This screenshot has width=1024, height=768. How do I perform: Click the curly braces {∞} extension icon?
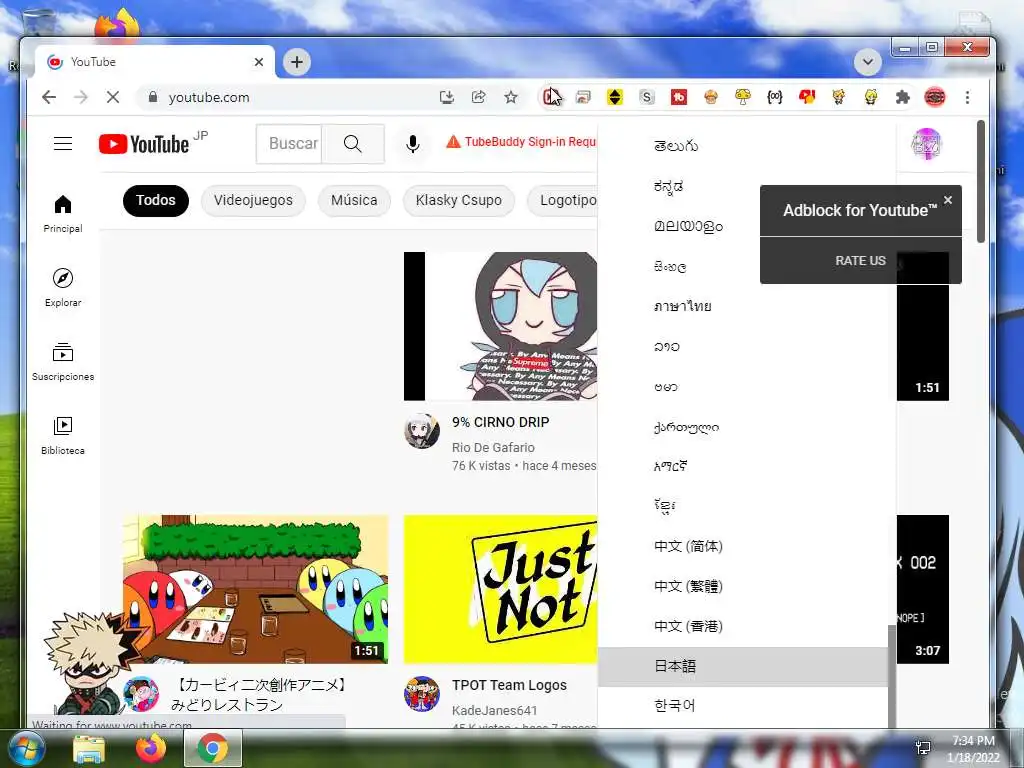775,97
